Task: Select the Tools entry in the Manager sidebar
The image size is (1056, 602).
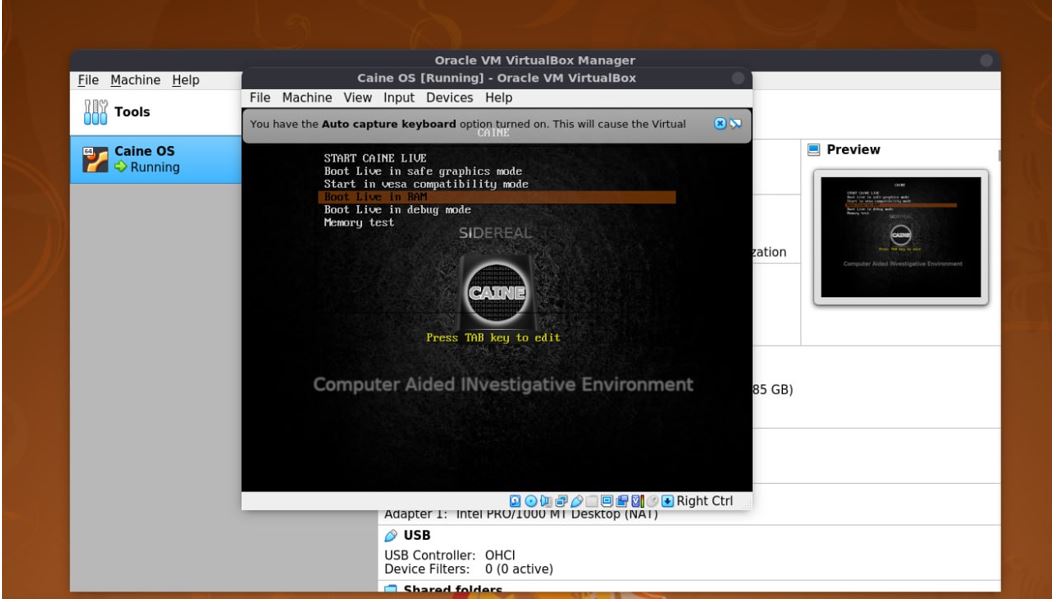Action: coord(156,112)
